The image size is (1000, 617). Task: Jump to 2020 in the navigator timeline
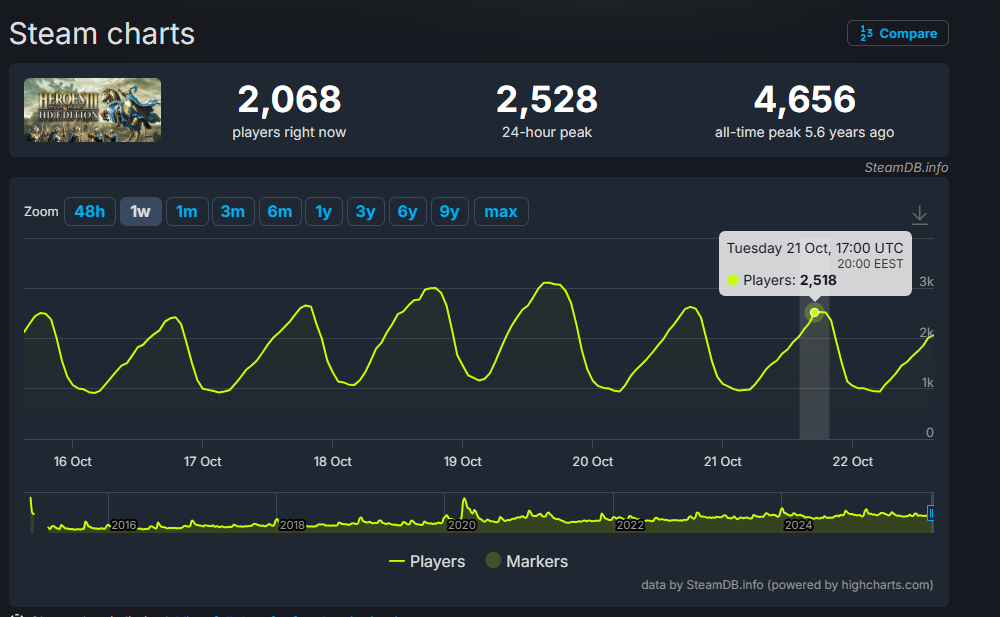(461, 525)
